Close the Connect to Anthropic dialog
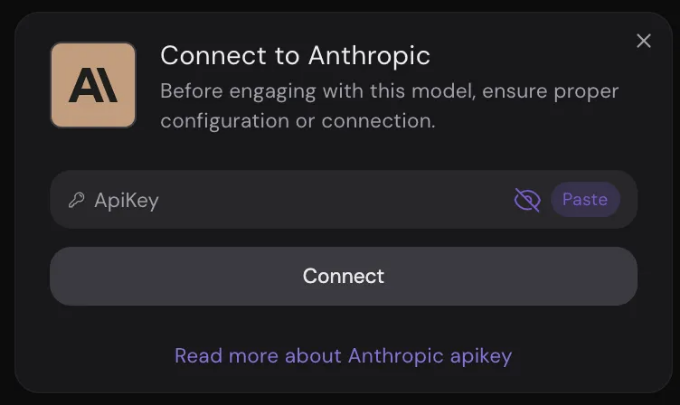The width and height of the screenshot is (680, 405). pyautogui.click(x=644, y=41)
